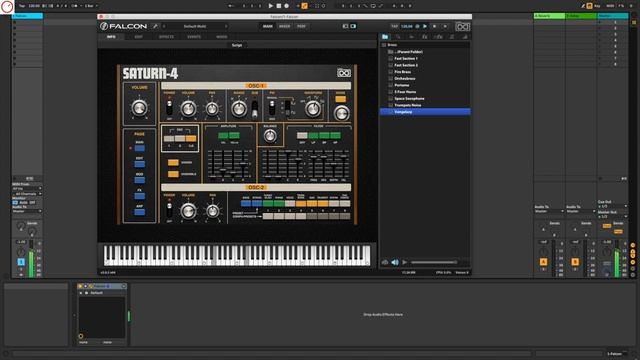Image resolution: width=640 pixels, height=360 pixels.
Task: Select the Fast Section 2 preset
Action: tap(406, 65)
